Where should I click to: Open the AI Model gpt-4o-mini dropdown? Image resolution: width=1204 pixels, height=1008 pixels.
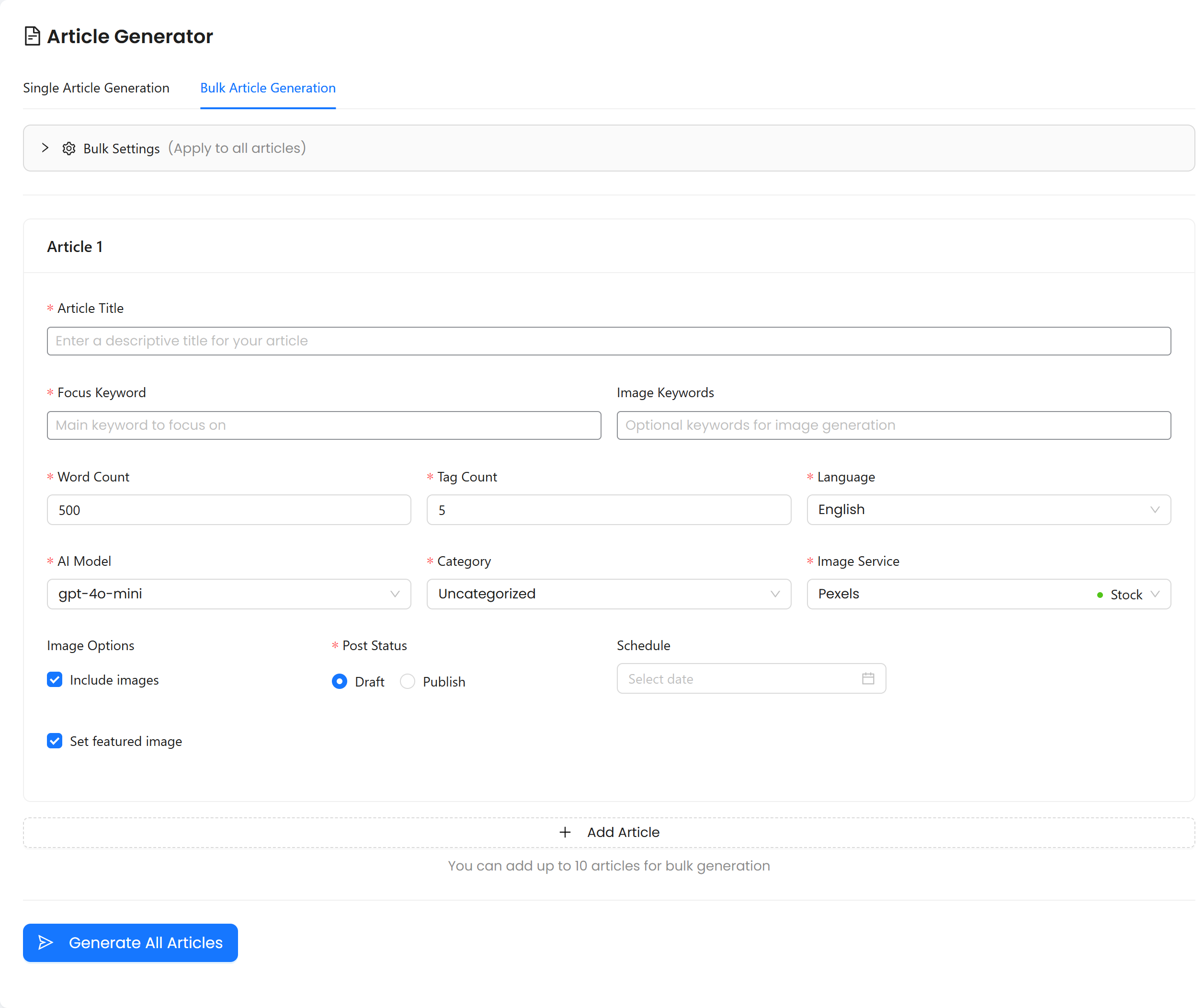(x=229, y=594)
